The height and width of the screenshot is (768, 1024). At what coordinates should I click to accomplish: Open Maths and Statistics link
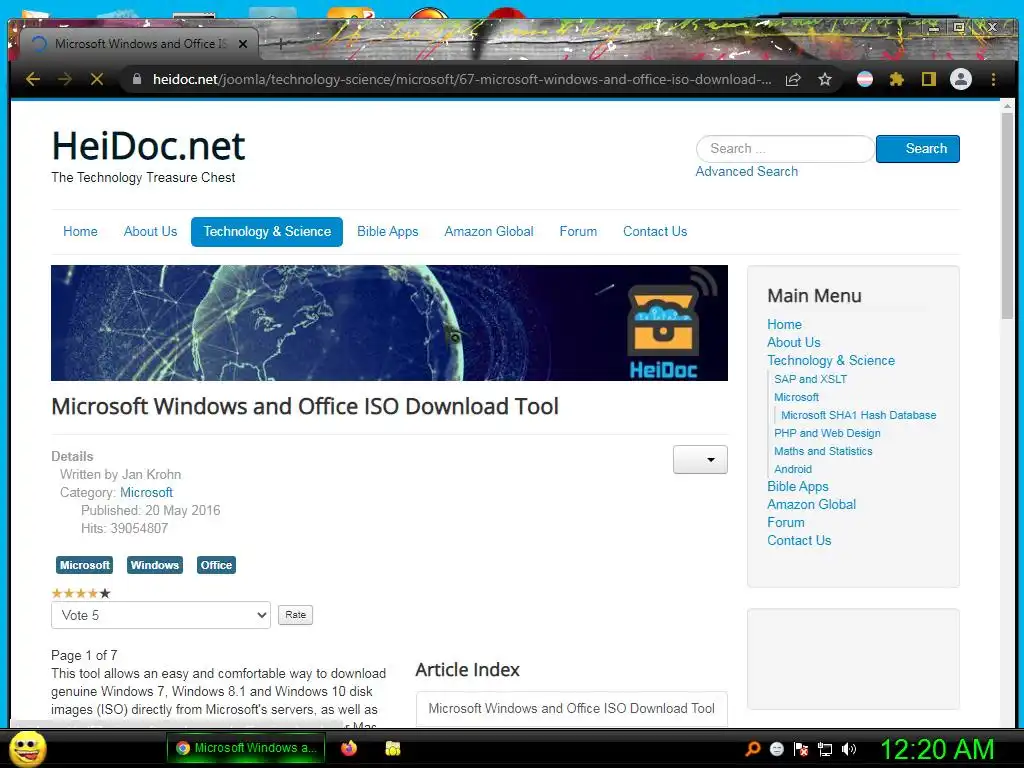823,451
